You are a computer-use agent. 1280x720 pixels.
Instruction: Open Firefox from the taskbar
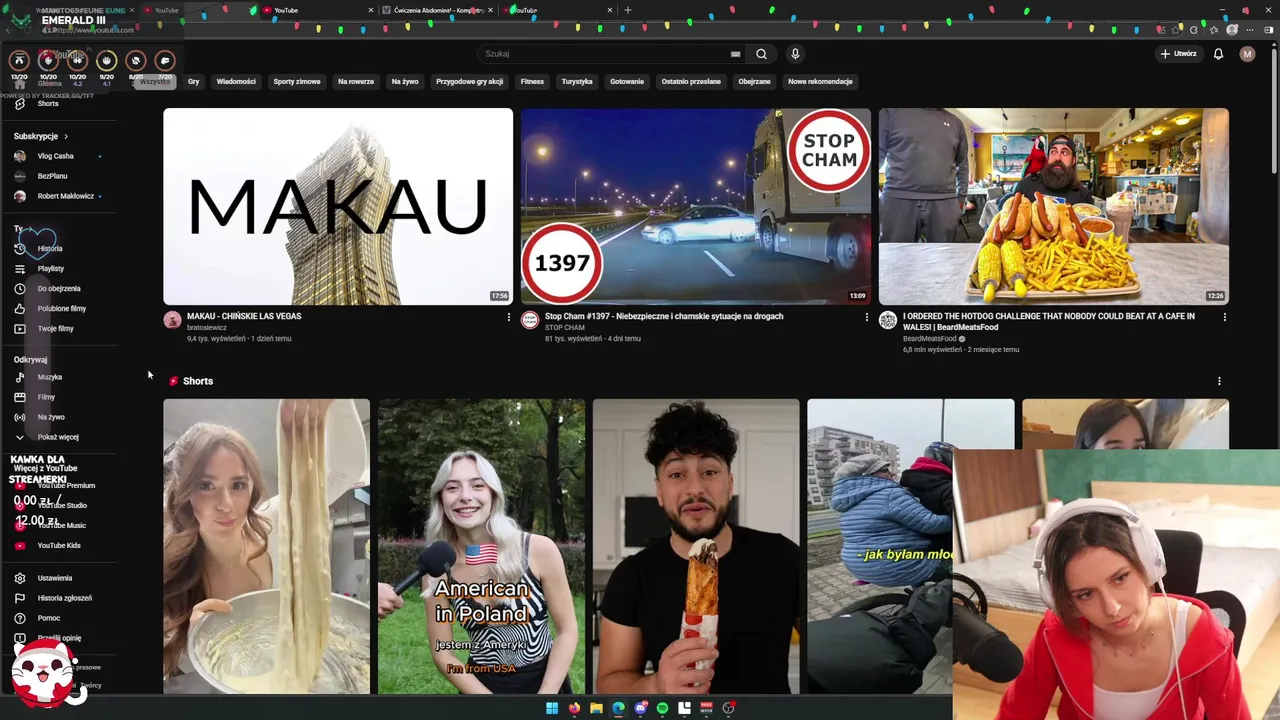574,708
